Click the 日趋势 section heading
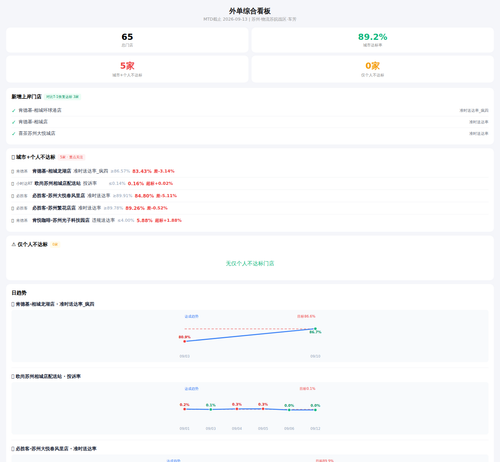Image resolution: width=500 pixels, height=462 pixels. pos(19,293)
